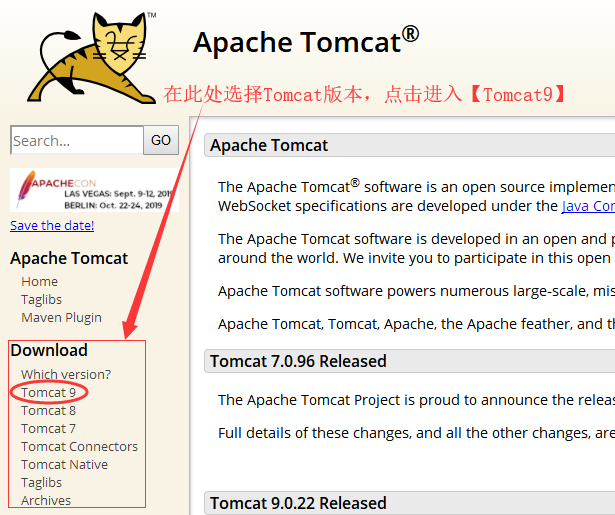
Task: Click the Apache Tomcat cat logo
Action: tap(92, 58)
